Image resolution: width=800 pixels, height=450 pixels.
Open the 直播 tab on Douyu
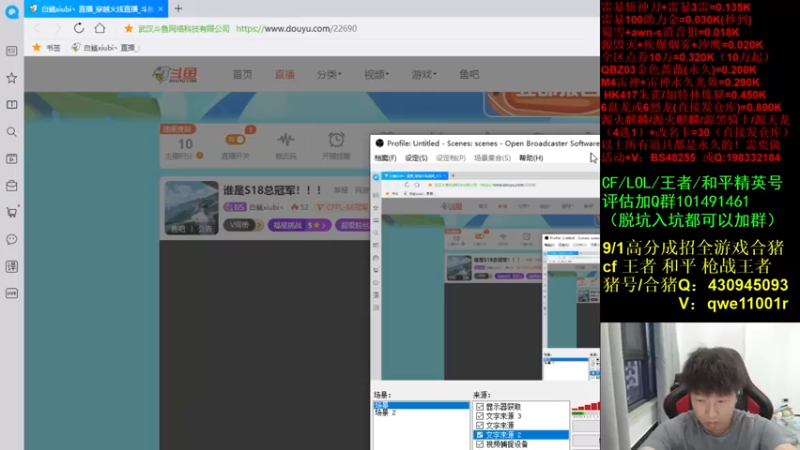click(285, 74)
